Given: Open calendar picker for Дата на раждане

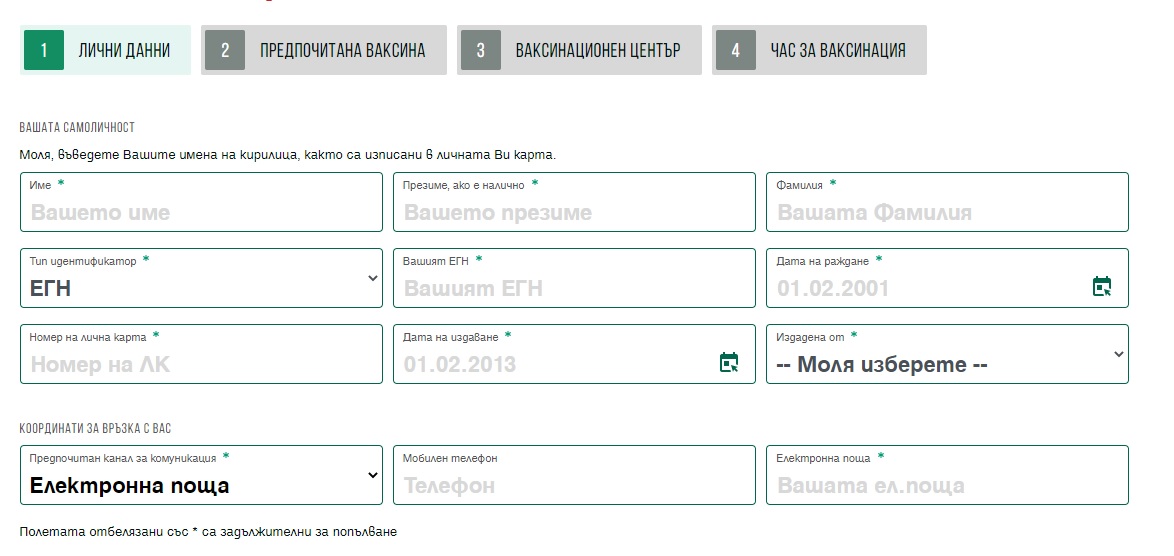Looking at the screenshot, I should point(1101,286).
